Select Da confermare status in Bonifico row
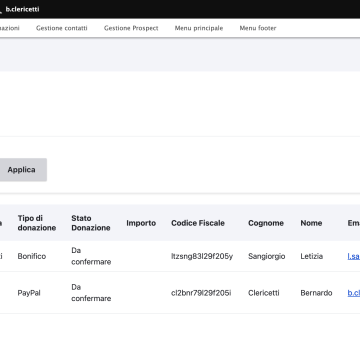This screenshot has height=360, width=360. [x=91, y=256]
